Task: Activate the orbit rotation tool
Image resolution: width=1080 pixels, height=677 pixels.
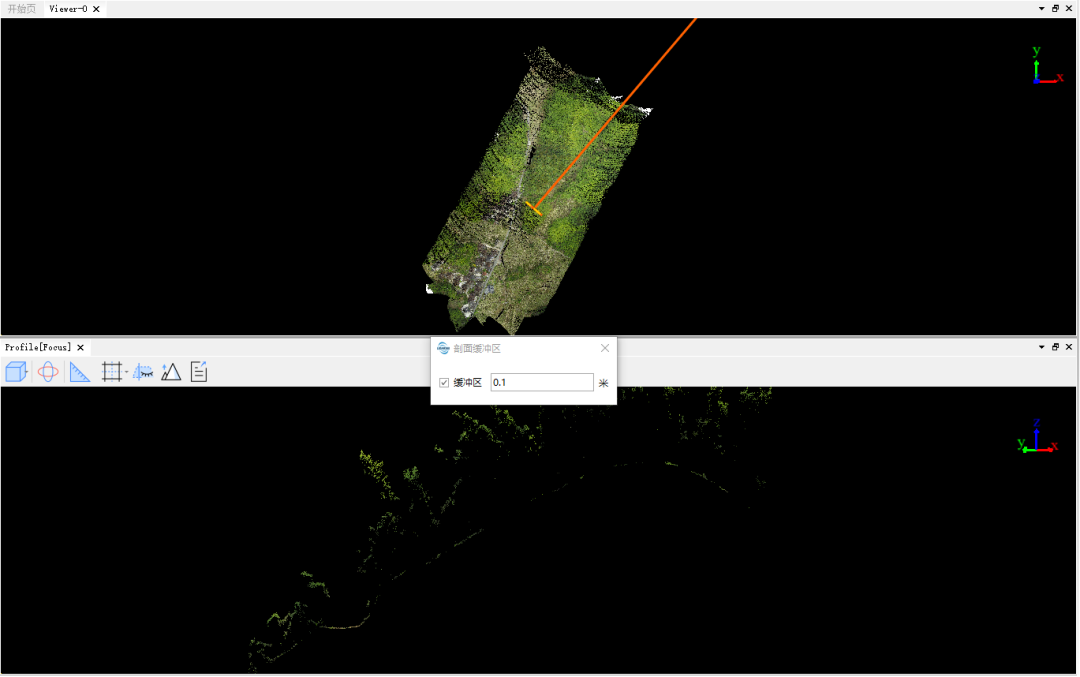Action: [x=48, y=372]
